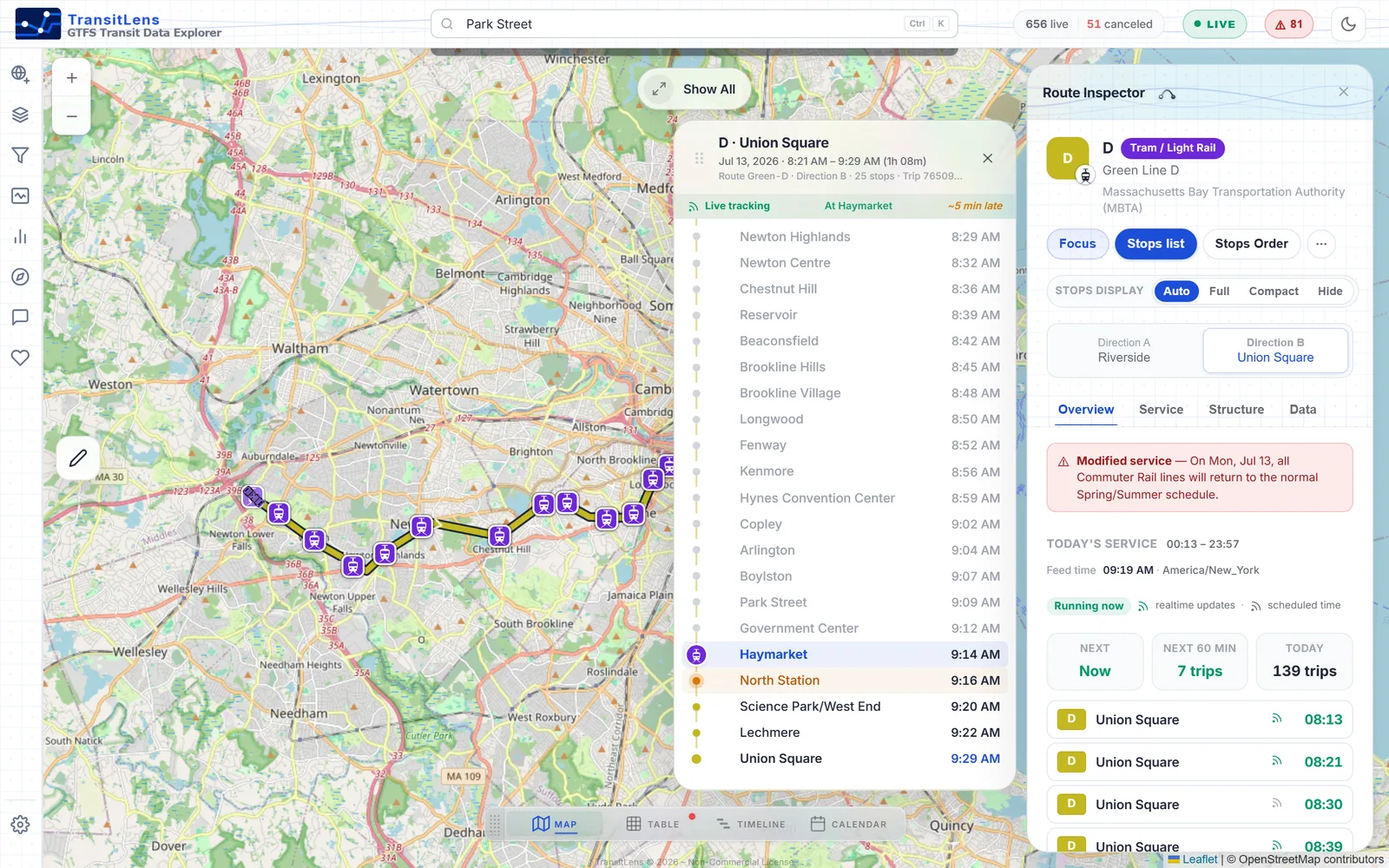1389x868 pixels.
Task: Switch to TIMELINE view tab
Action: point(751,825)
